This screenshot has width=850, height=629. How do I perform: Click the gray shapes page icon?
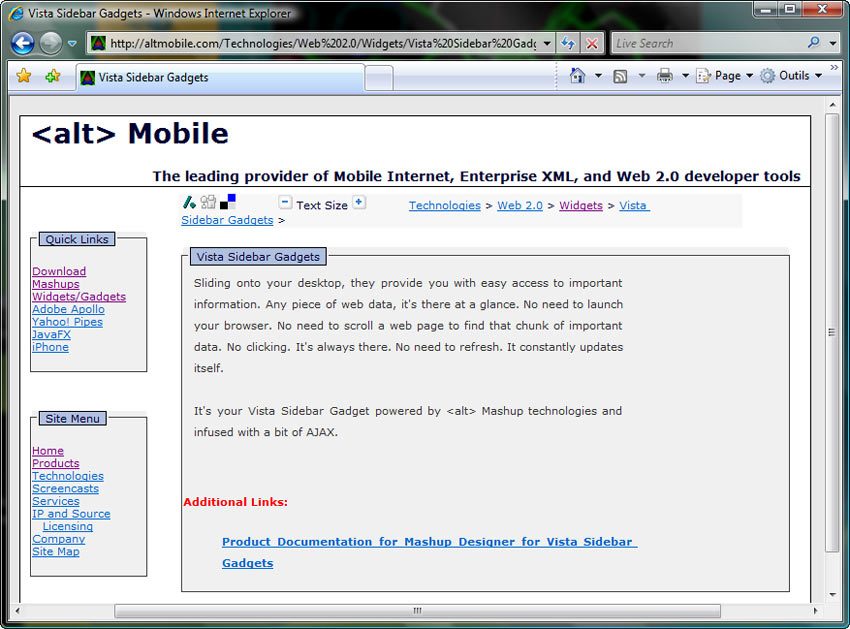pos(208,202)
